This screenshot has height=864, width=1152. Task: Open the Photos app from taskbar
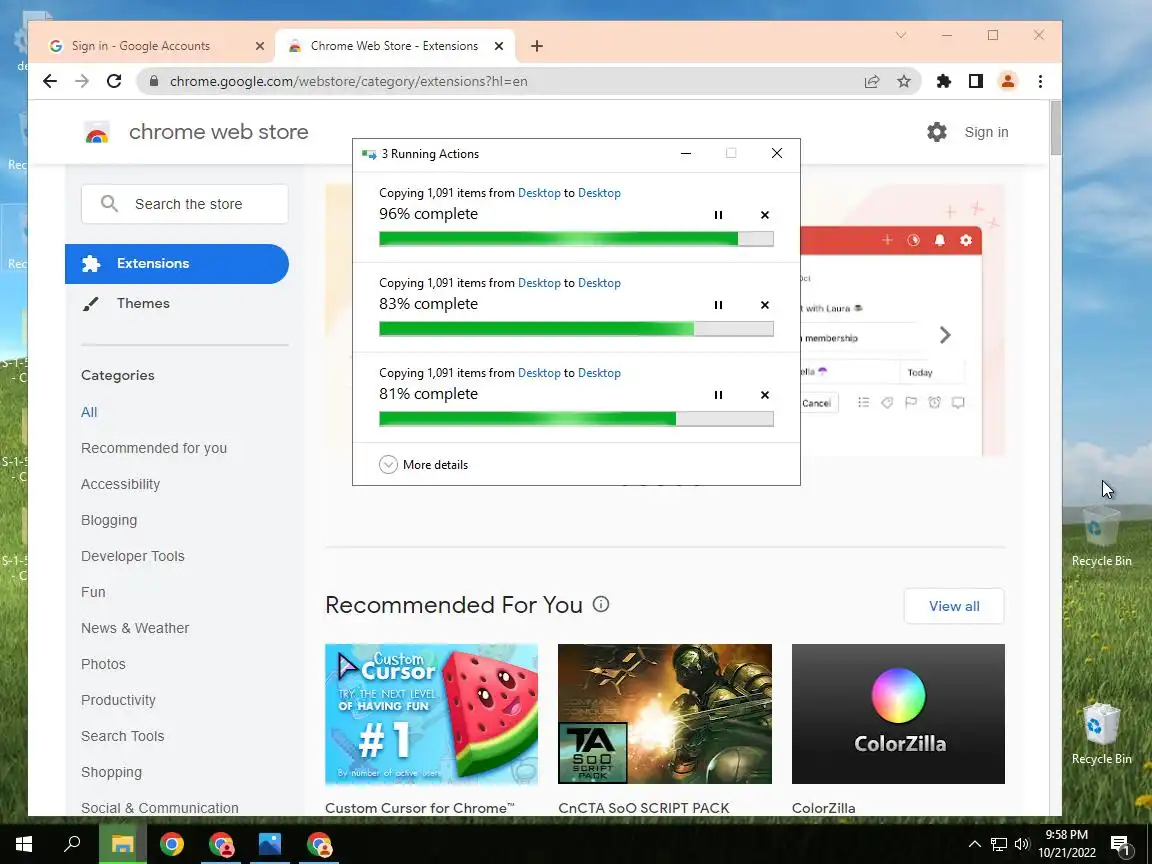(x=270, y=844)
